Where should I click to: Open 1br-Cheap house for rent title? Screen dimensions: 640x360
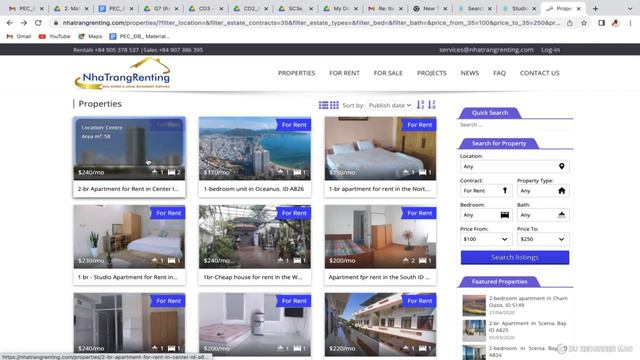(x=253, y=277)
